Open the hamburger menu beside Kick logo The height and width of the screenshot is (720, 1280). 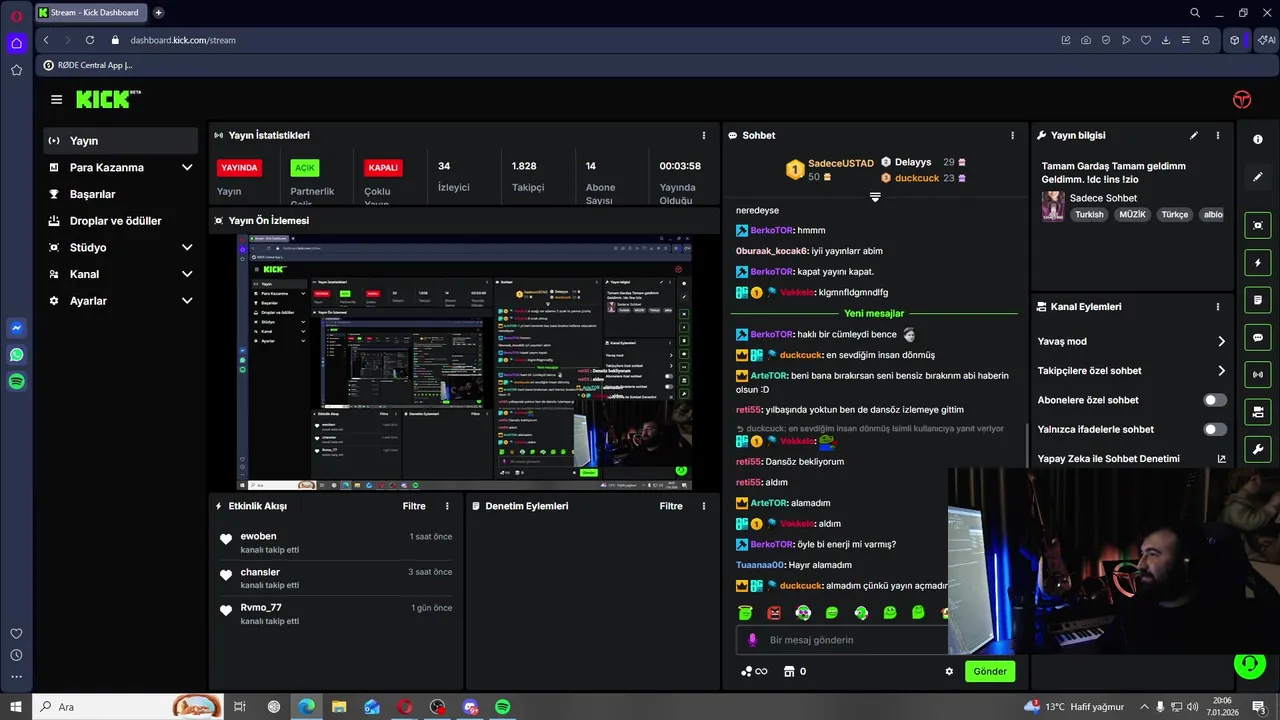(x=56, y=99)
